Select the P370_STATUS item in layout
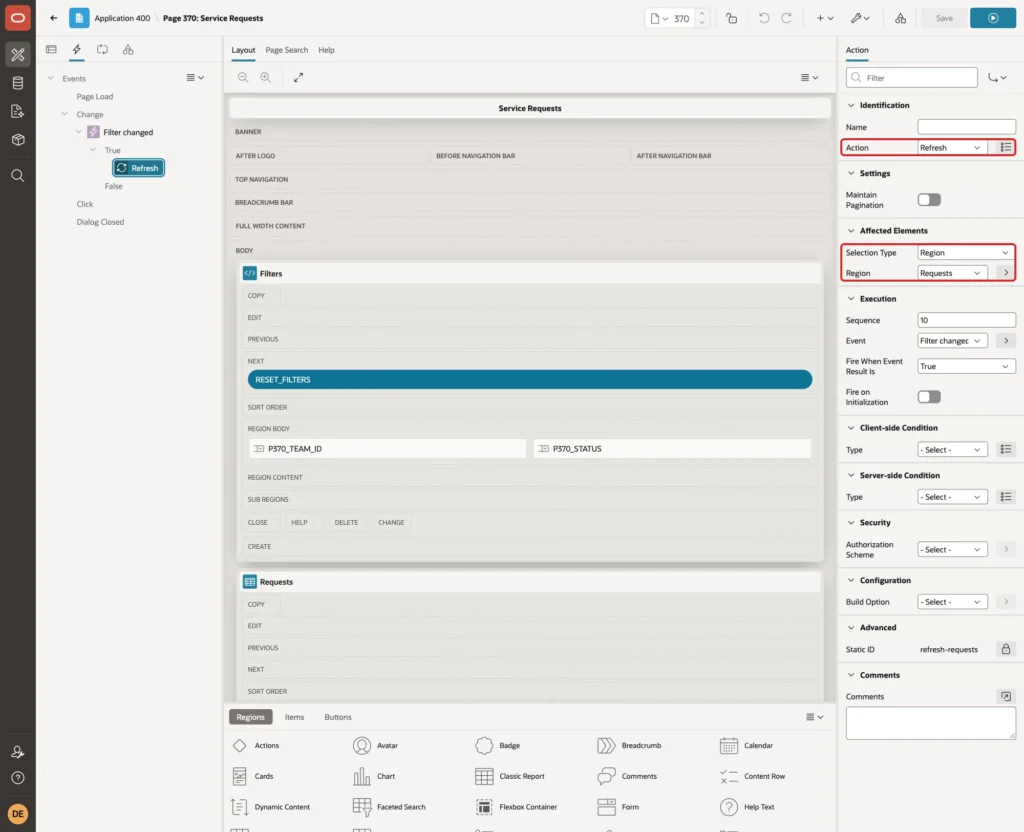The height and width of the screenshot is (832, 1024). coord(672,449)
